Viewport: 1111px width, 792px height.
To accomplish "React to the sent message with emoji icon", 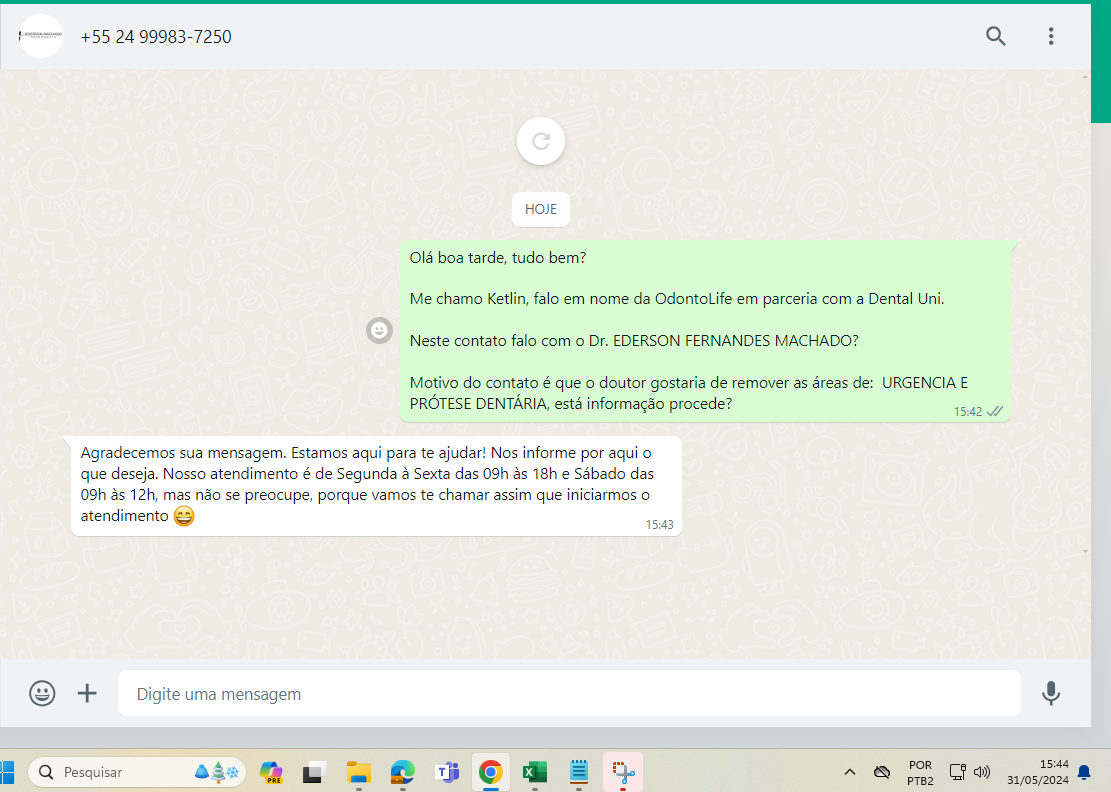I will pos(379,330).
